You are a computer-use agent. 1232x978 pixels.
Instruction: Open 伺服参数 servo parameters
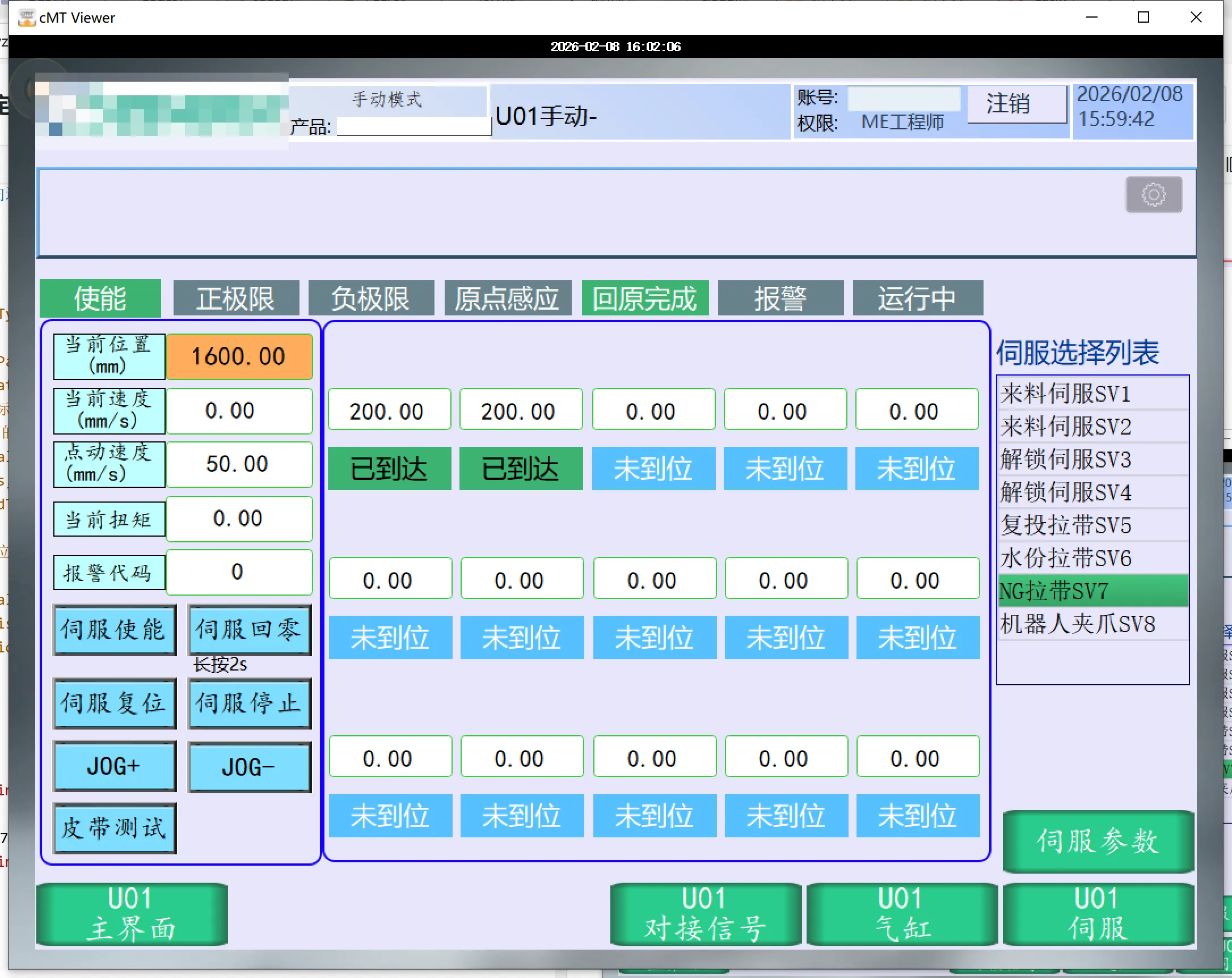click(x=1098, y=841)
